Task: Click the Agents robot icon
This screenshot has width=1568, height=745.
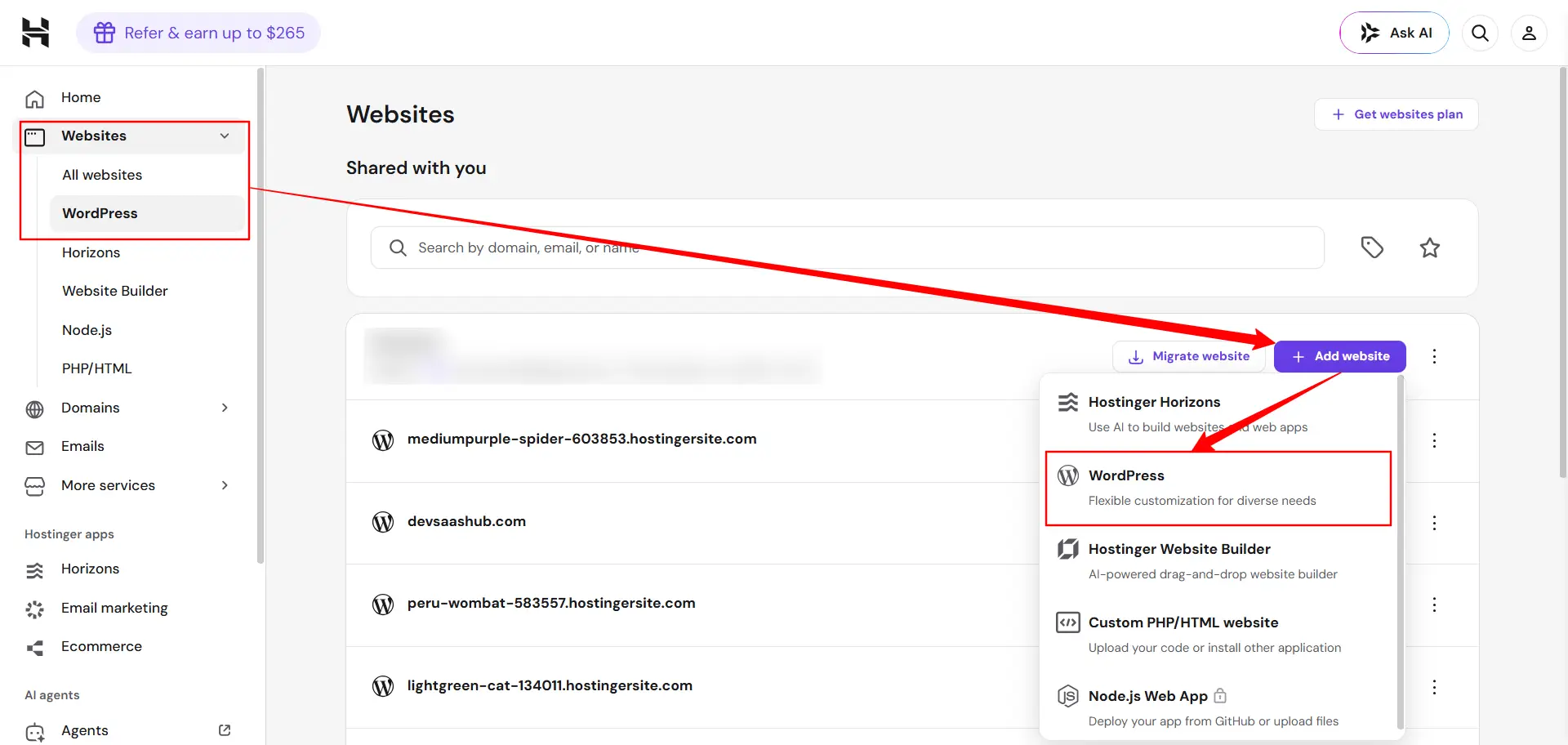Action: 34,732
